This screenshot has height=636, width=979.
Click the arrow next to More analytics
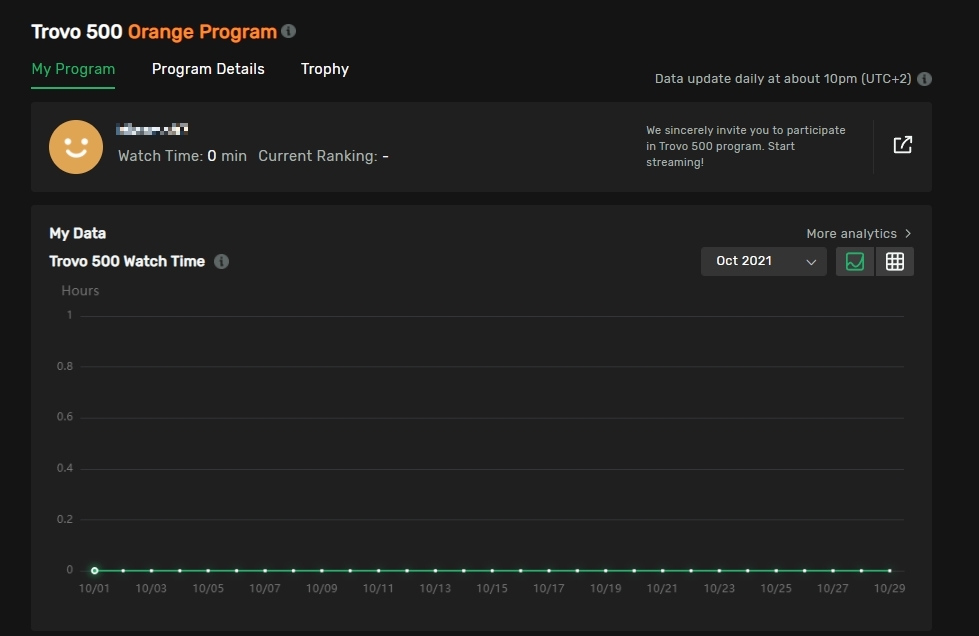click(908, 234)
